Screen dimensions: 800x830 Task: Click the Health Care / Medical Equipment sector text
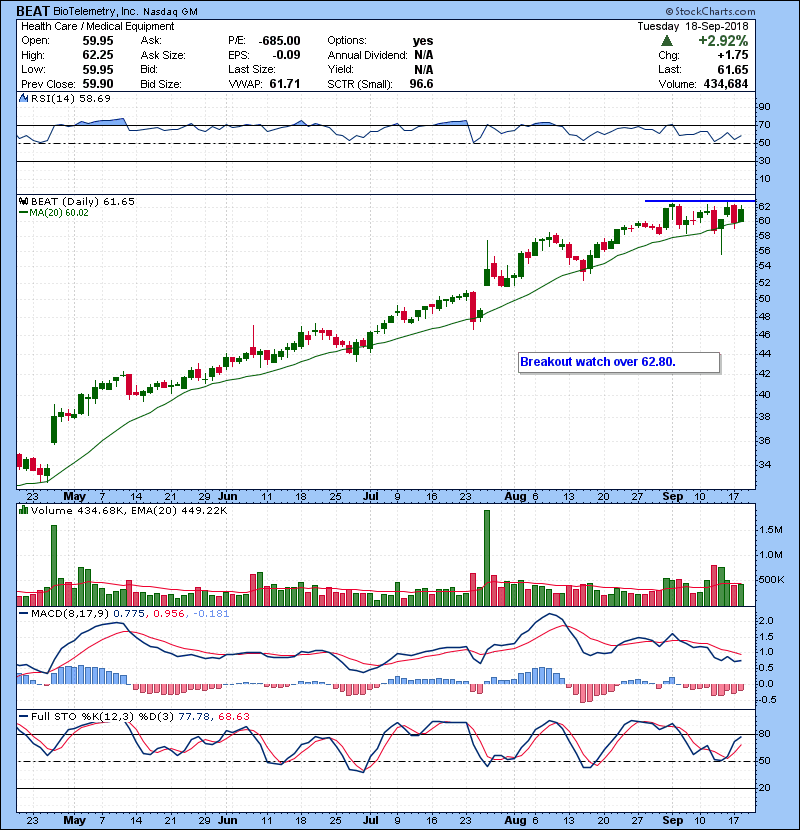(x=97, y=26)
